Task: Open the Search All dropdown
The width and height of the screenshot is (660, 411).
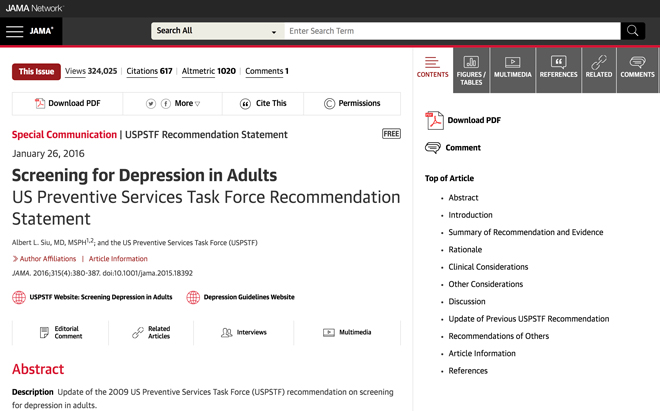Action: [x=218, y=31]
